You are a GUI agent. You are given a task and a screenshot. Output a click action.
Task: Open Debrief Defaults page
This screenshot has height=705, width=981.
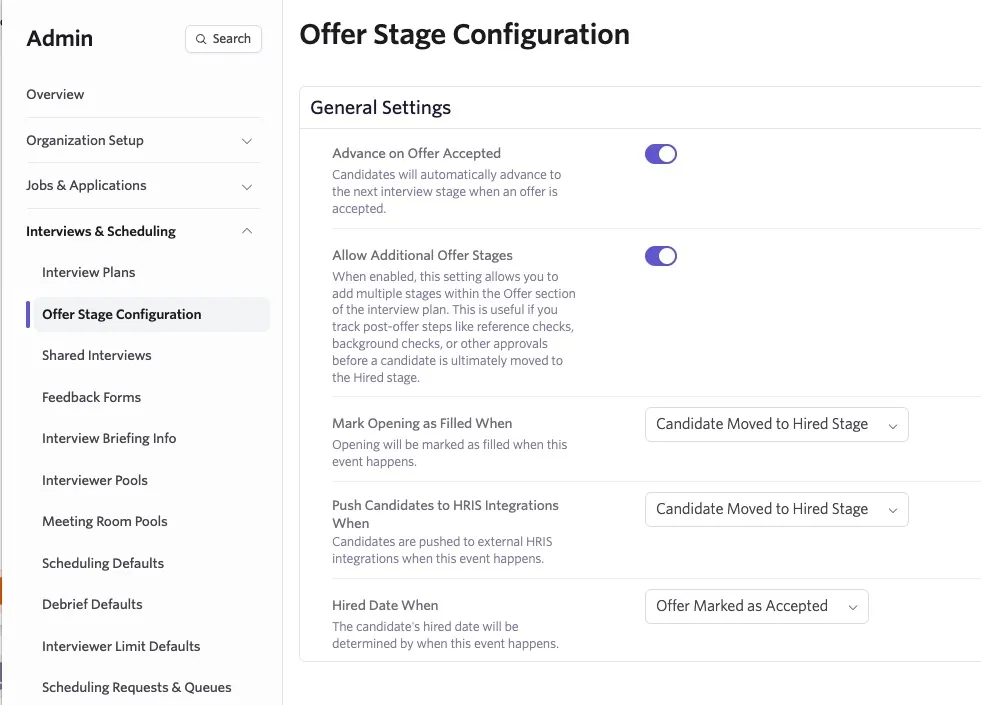tap(92, 604)
